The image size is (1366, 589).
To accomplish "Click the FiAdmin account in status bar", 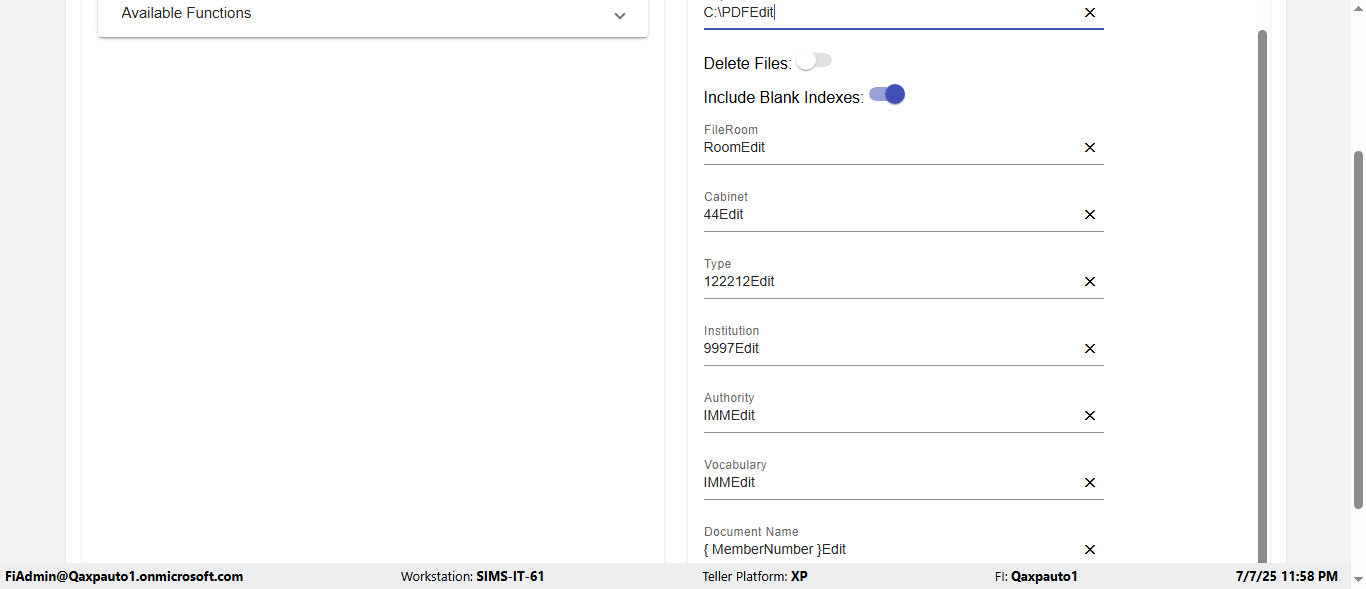I will 124,577.
